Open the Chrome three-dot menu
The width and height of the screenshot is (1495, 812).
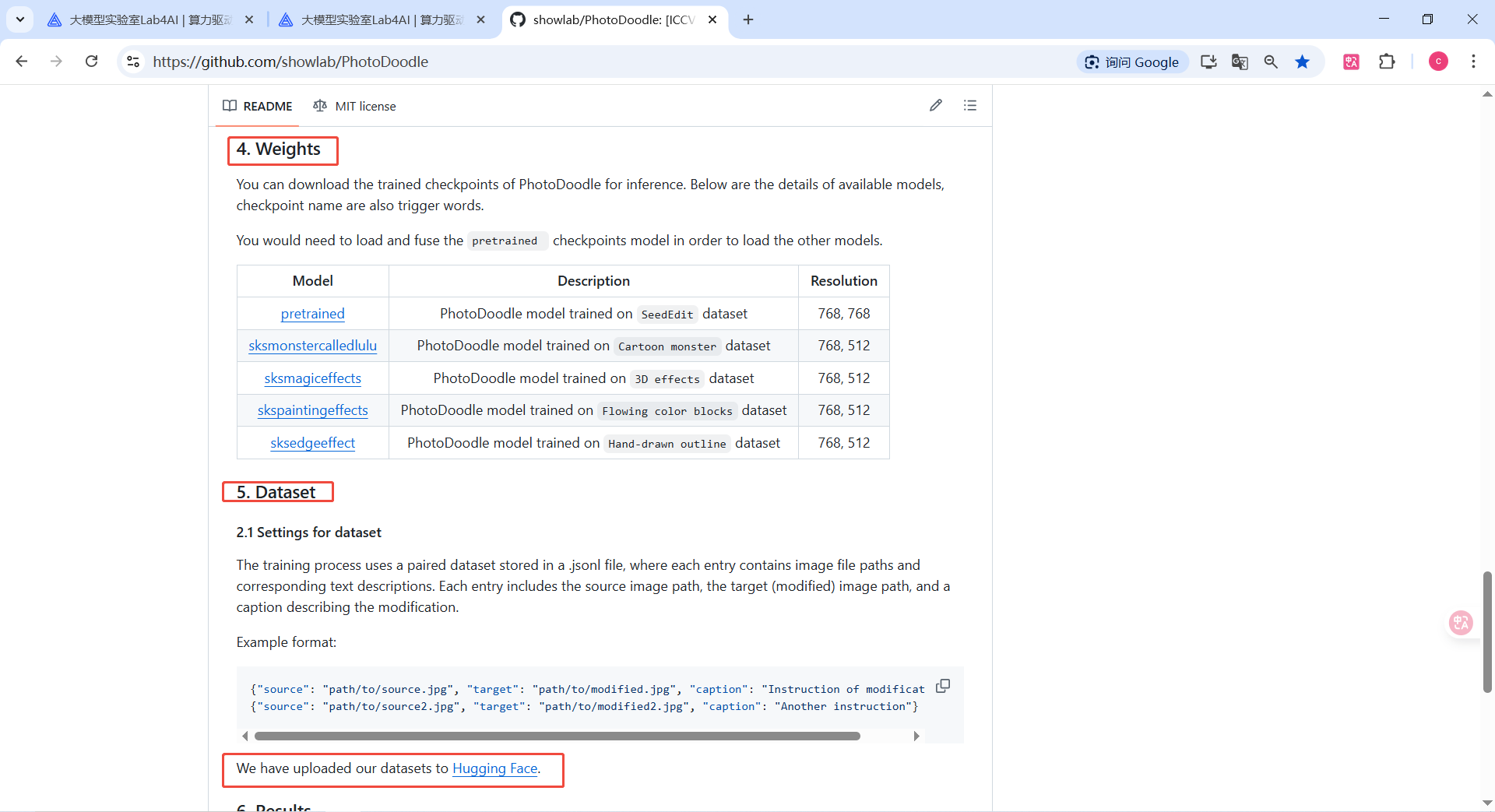click(x=1473, y=62)
